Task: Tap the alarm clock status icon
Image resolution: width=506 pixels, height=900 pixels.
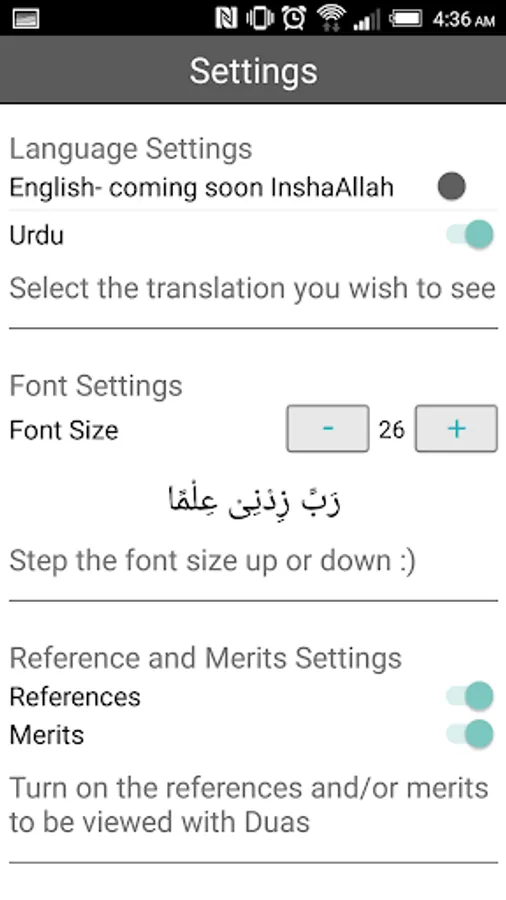Action: coord(294,18)
